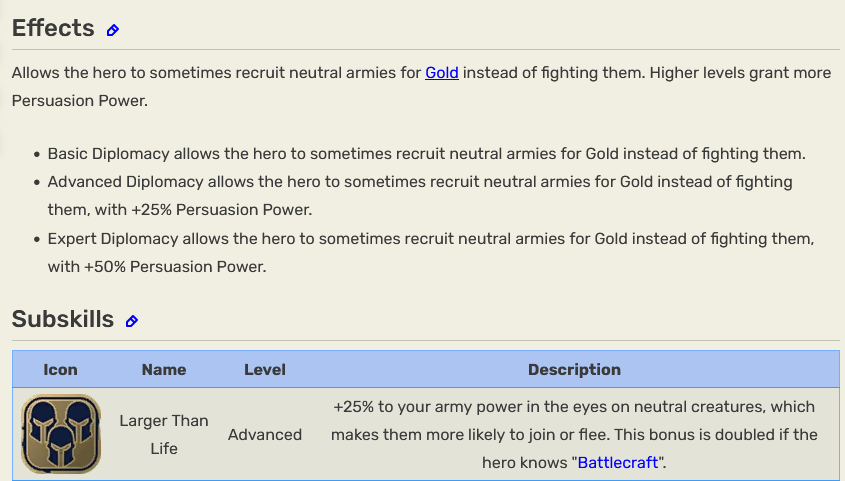Follow the Battlecraft link
The width and height of the screenshot is (845, 481).
tap(618, 462)
